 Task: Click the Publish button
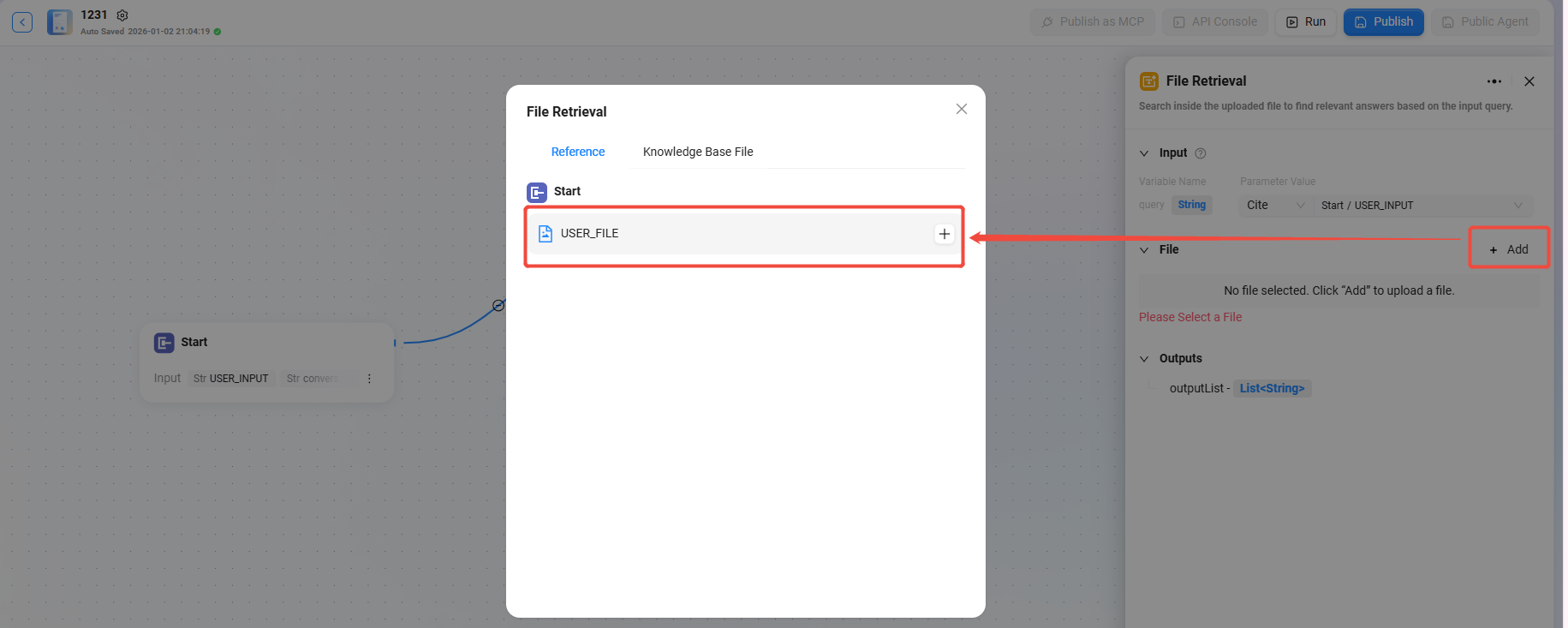coord(1383,22)
